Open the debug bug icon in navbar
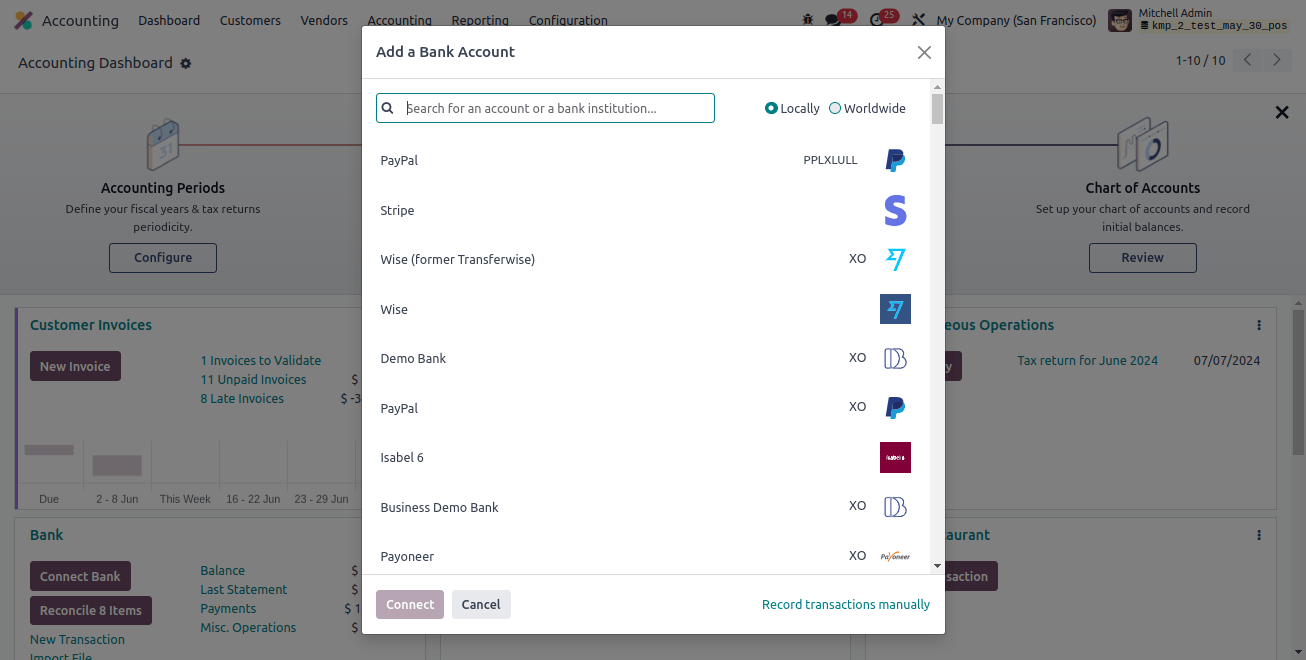1306x660 pixels. [808, 20]
